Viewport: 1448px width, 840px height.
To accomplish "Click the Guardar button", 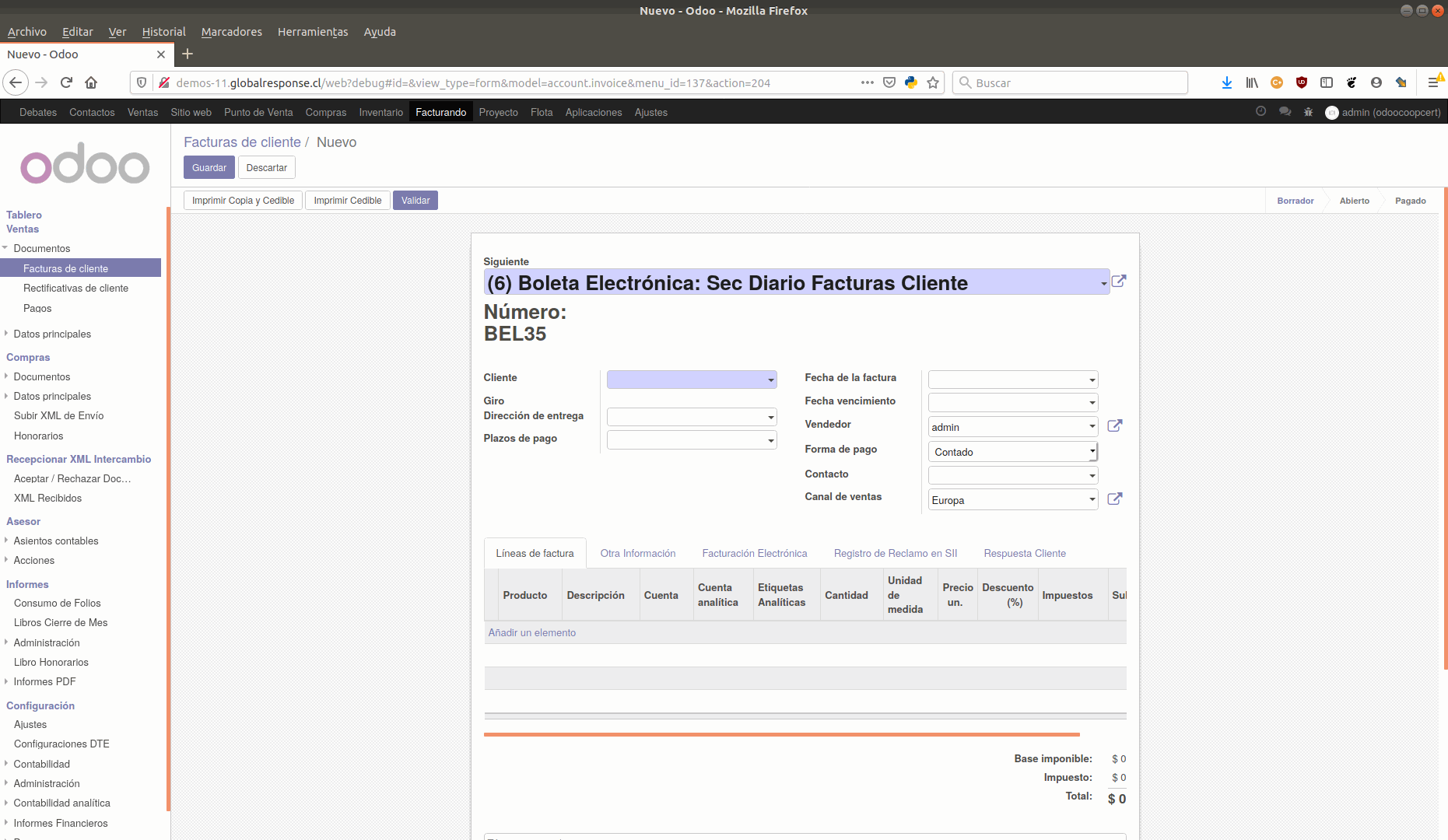I will click(209, 167).
